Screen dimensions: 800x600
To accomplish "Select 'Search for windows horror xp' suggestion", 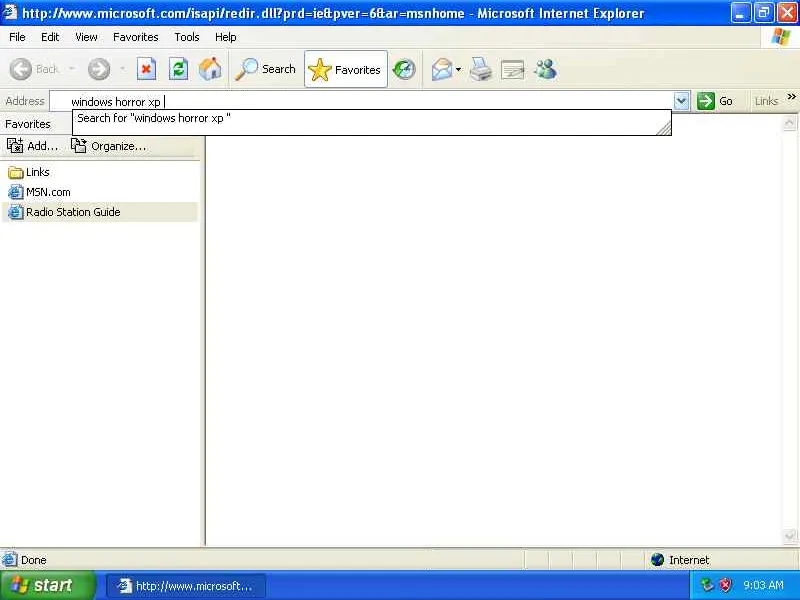I will point(371,118).
